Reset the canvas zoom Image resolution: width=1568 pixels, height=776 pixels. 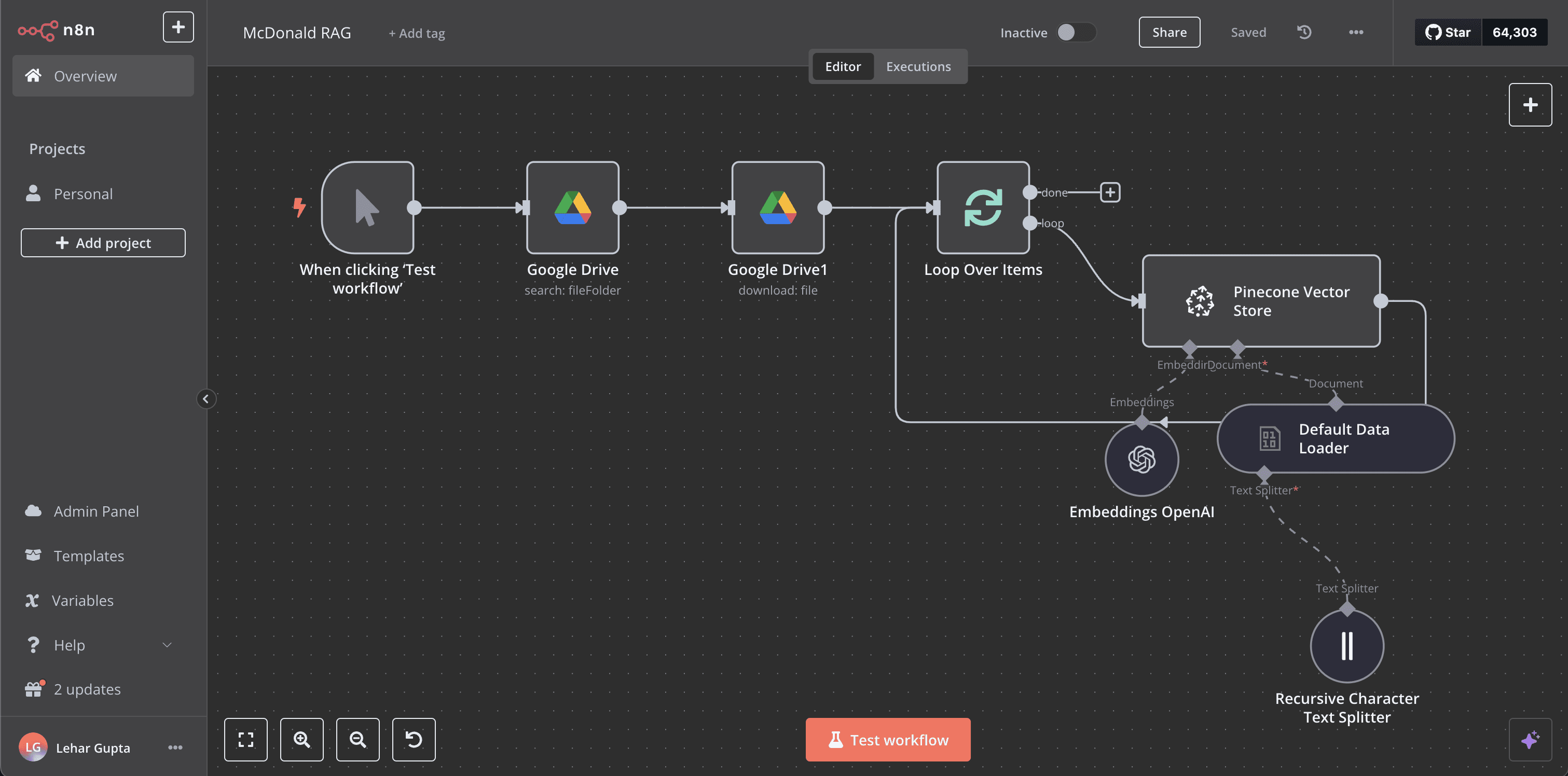(414, 740)
